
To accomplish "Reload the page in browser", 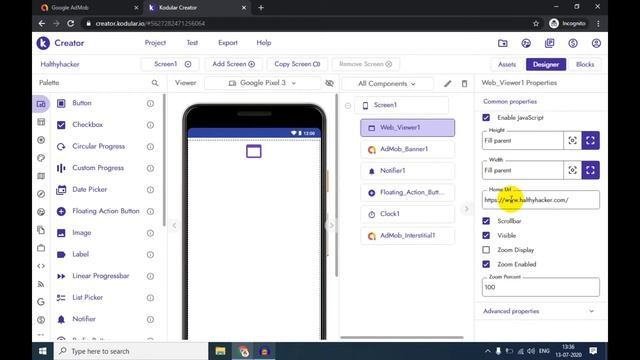I will coord(71,24).
